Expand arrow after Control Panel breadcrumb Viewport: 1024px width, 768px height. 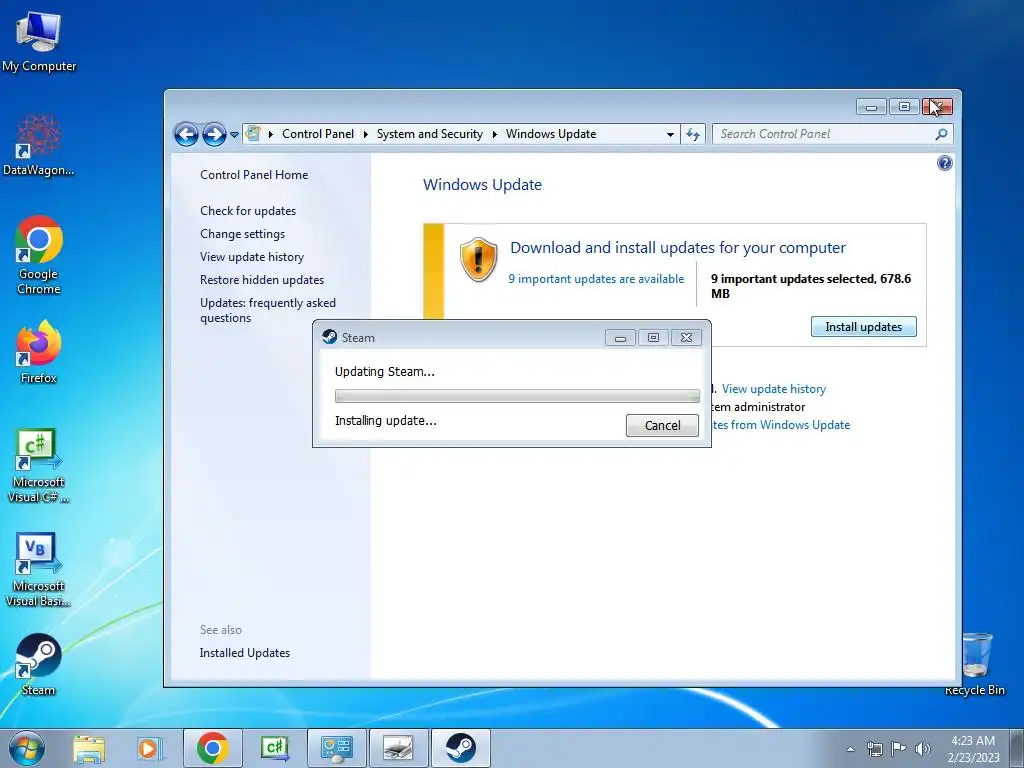365,135
